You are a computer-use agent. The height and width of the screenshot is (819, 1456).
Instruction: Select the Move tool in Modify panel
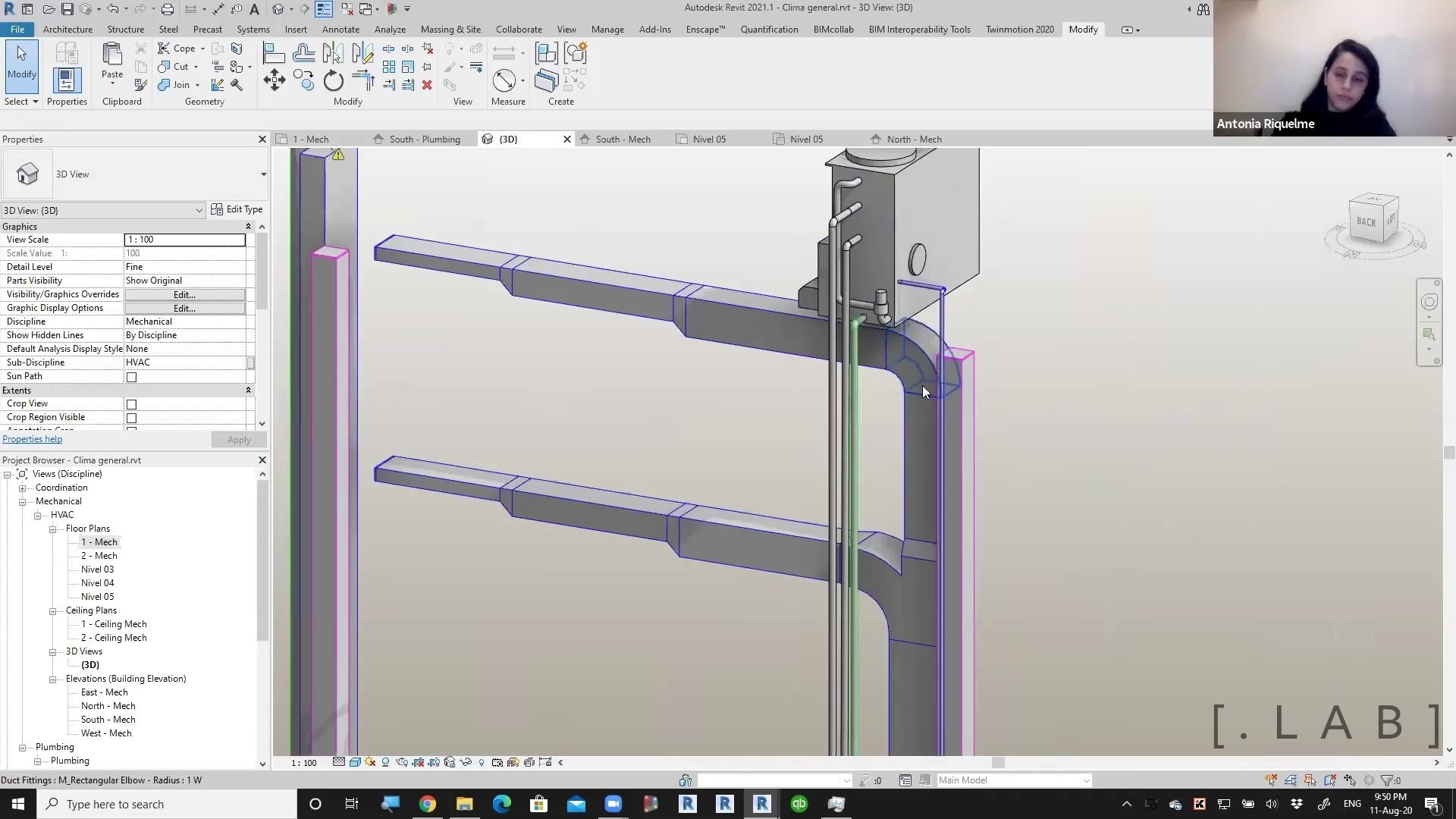point(274,80)
